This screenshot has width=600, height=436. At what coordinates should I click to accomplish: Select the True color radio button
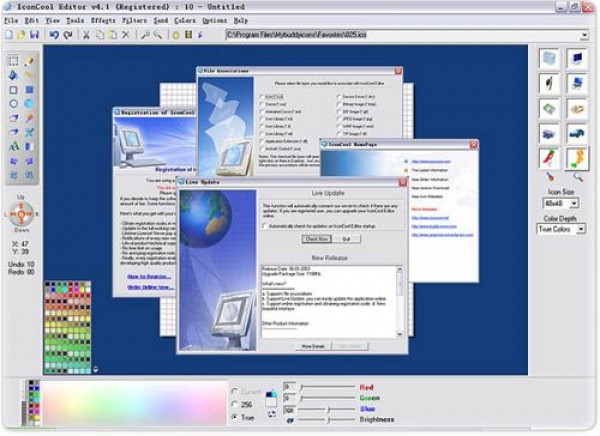(x=236, y=417)
